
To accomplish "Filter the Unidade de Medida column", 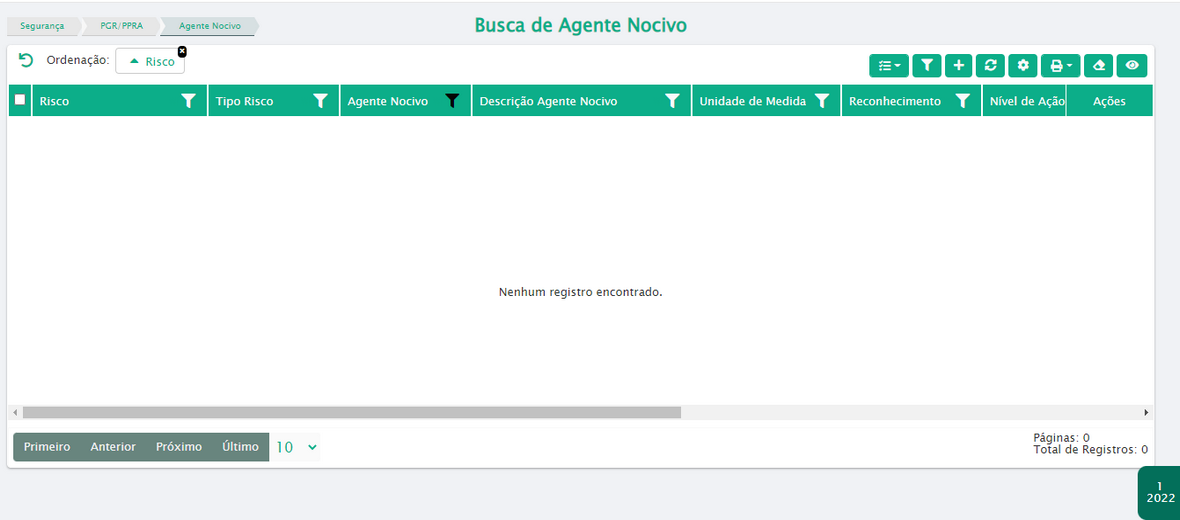I will click(x=822, y=101).
